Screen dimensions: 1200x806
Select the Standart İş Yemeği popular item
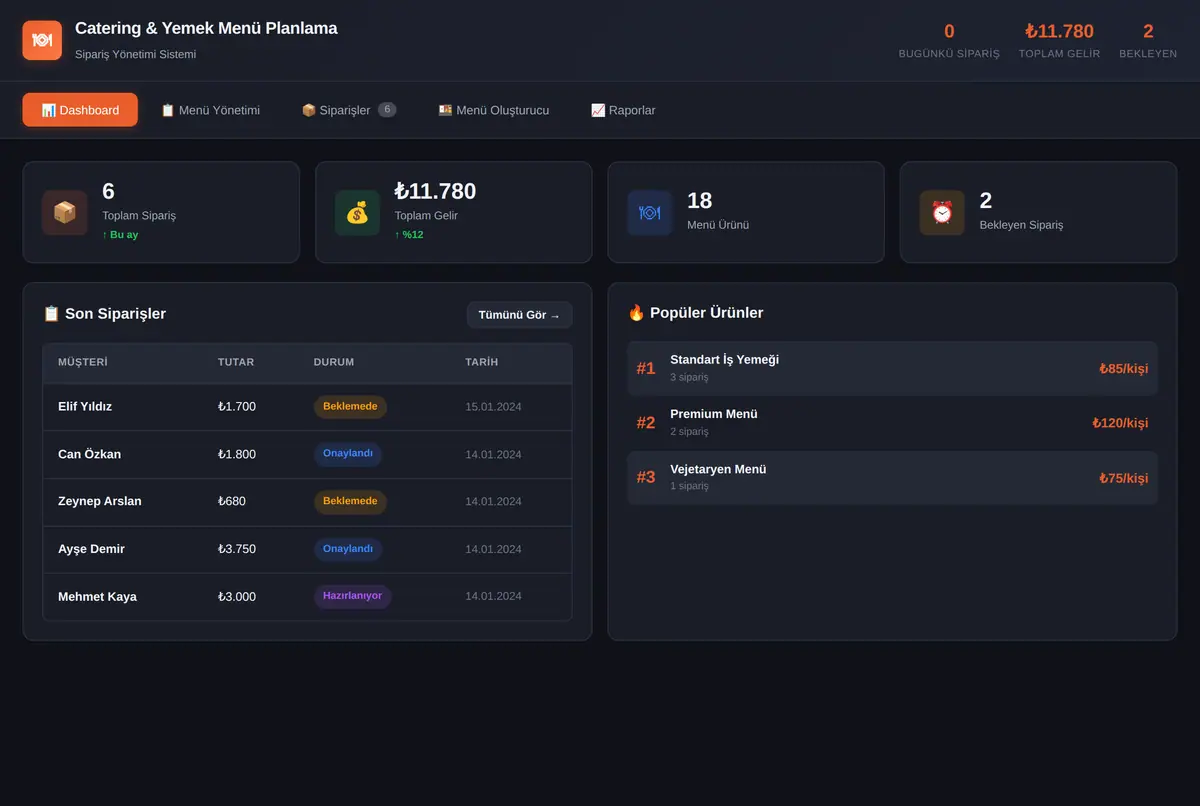point(892,368)
